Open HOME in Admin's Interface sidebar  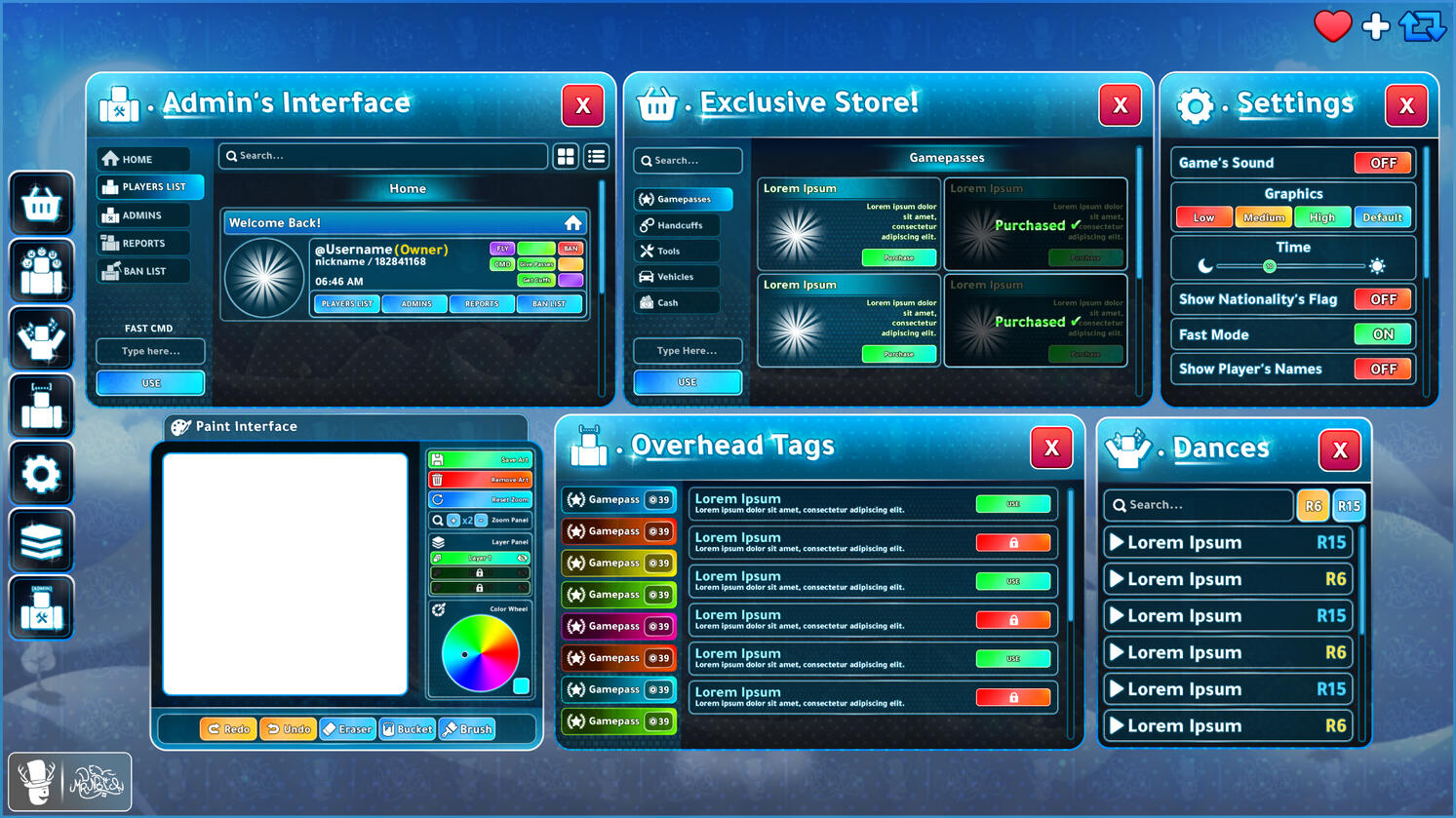(x=144, y=159)
